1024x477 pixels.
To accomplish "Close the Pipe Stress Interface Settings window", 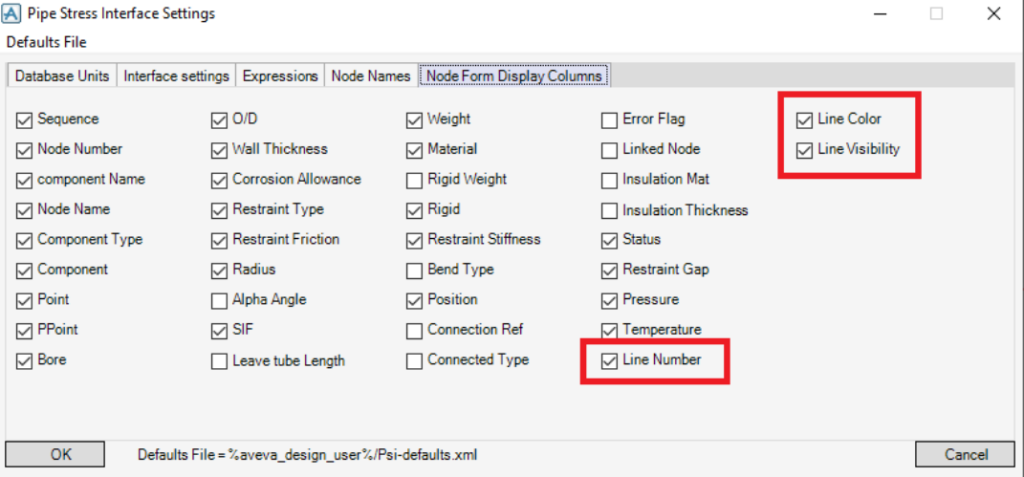I will 993,14.
